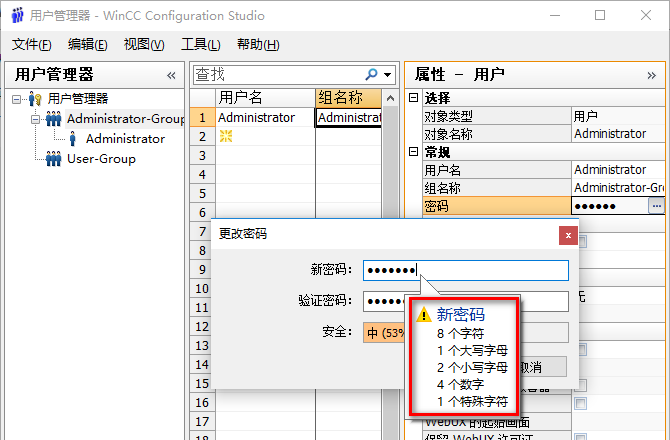This screenshot has height=440, width=670.
Task: Click the 对象名称 value Administrator
Action: coord(618,134)
